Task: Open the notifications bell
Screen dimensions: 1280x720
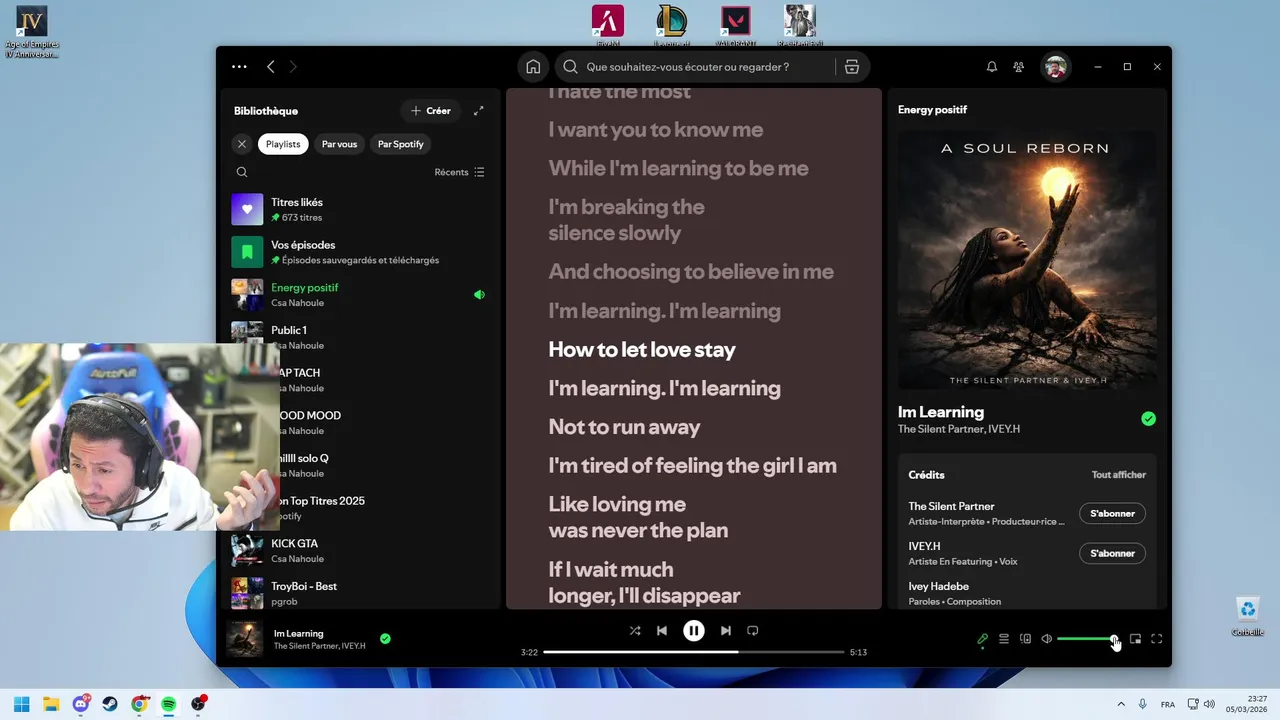Action: (x=992, y=67)
